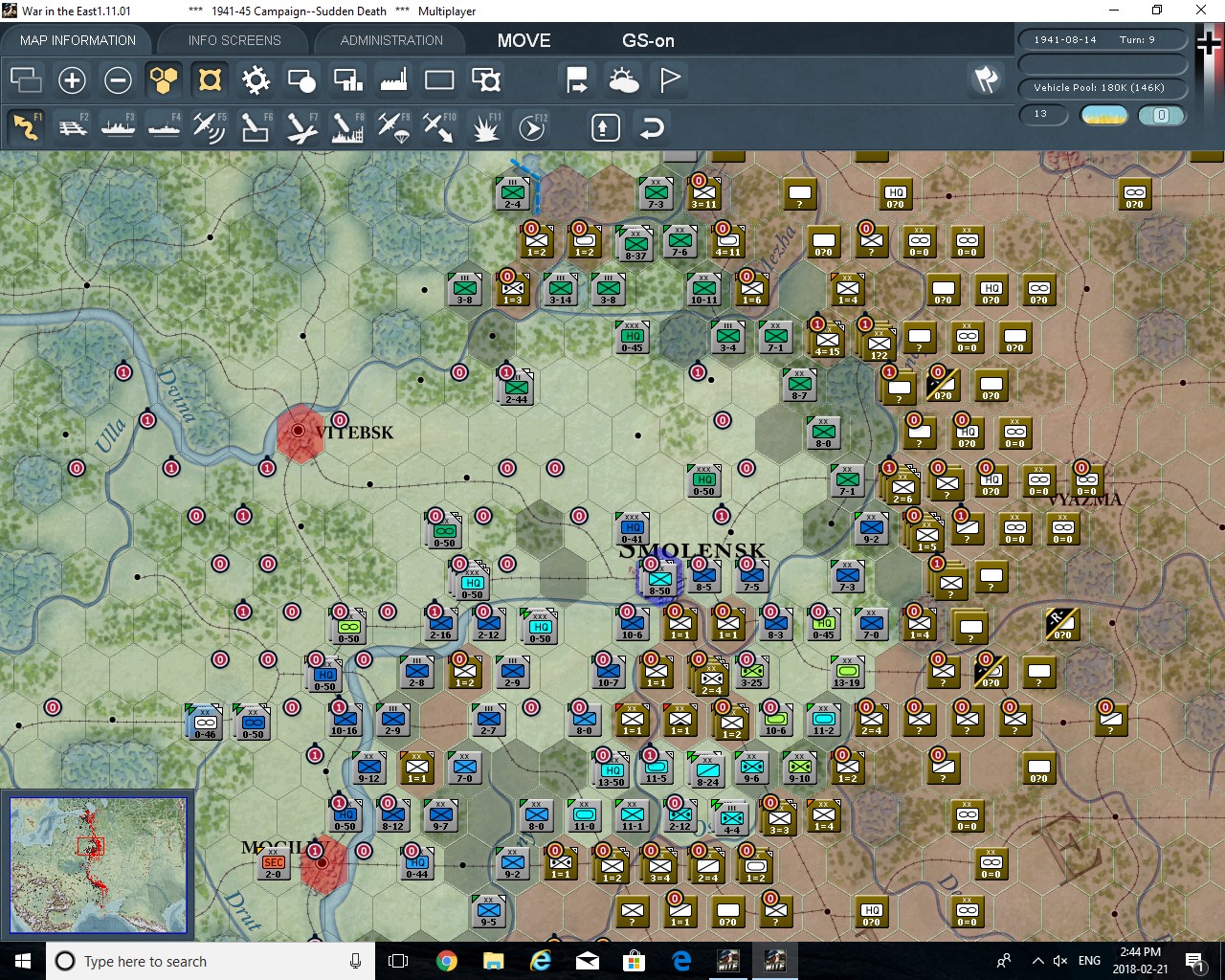Select F10 air transfer mode
The height and width of the screenshot is (980, 1225).
(x=439, y=127)
